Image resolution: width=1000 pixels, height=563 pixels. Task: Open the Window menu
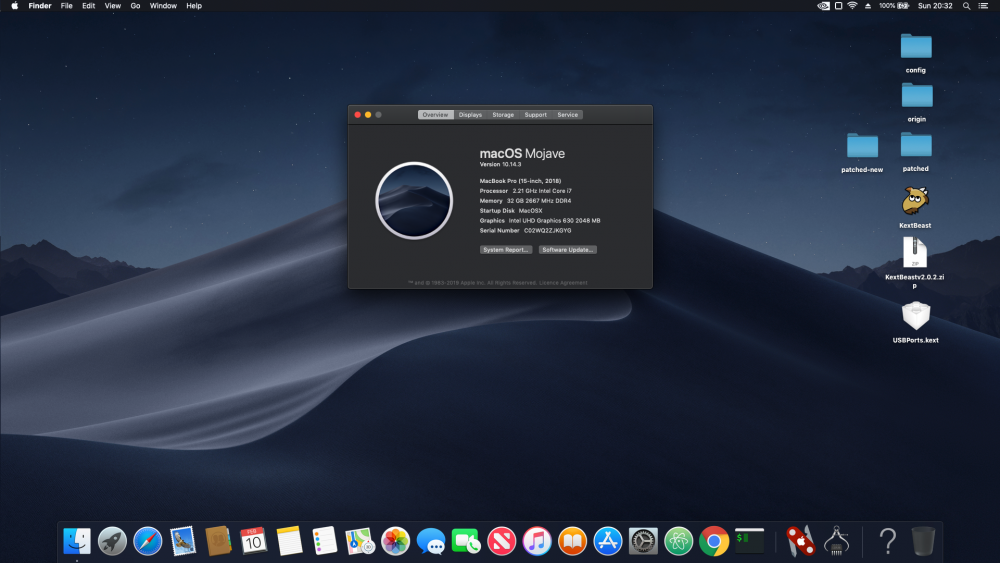click(163, 6)
